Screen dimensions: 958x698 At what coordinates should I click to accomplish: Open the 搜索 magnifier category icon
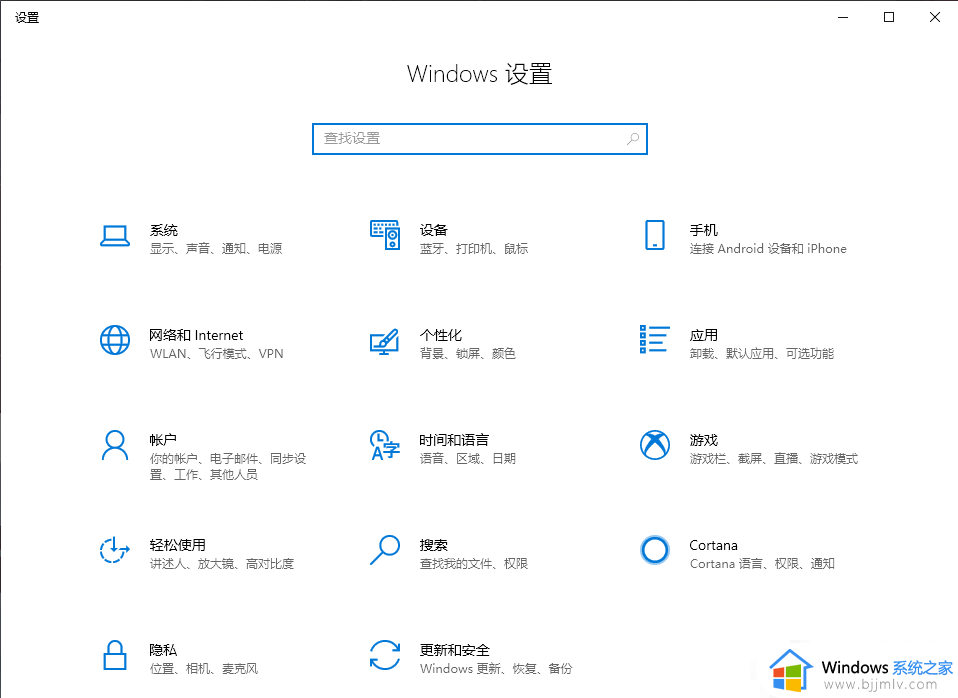coord(385,550)
